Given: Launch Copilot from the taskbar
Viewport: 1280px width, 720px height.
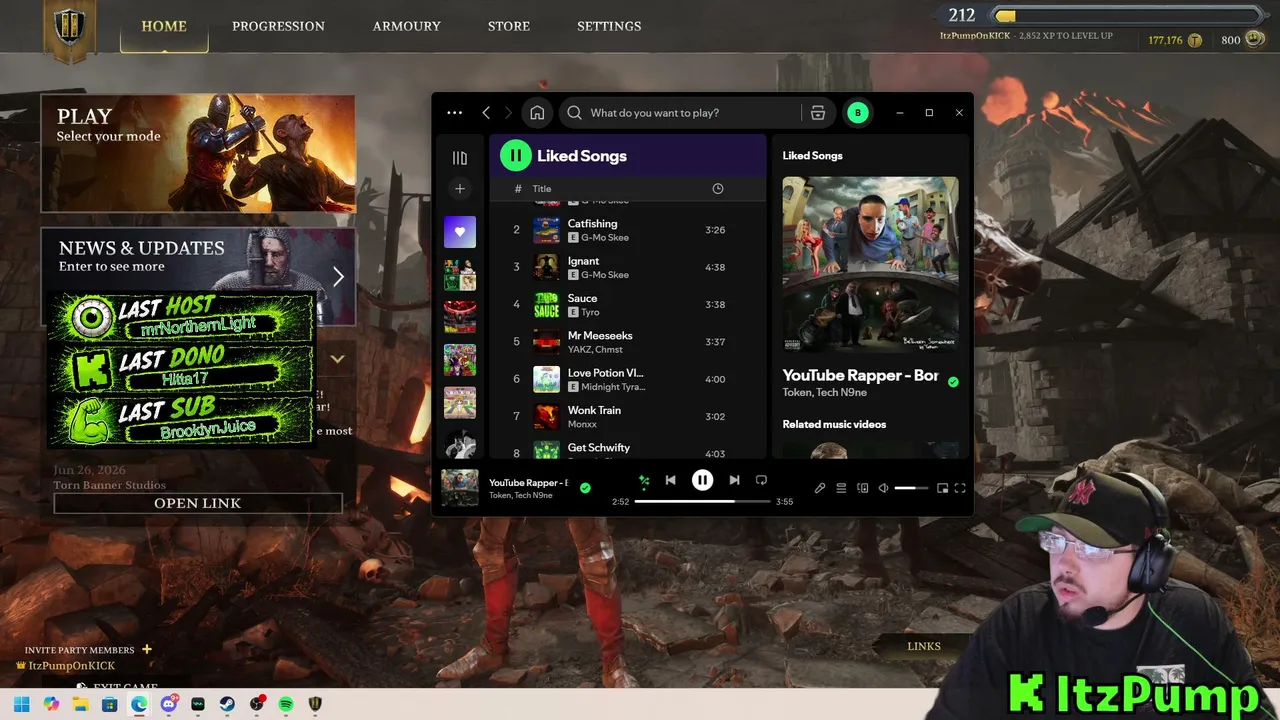Looking at the screenshot, I should point(51,704).
